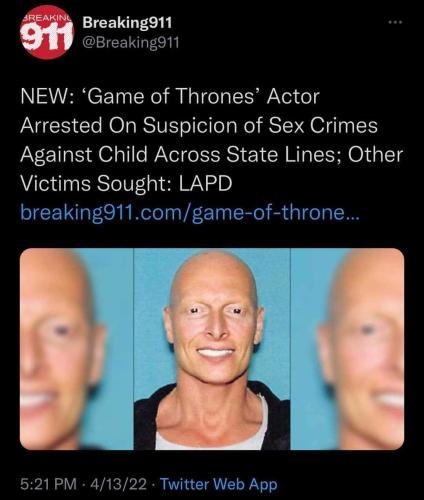The width and height of the screenshot is (424, 500).
Task: Click the blurred left panel of the image
Action: coord(77,349)
